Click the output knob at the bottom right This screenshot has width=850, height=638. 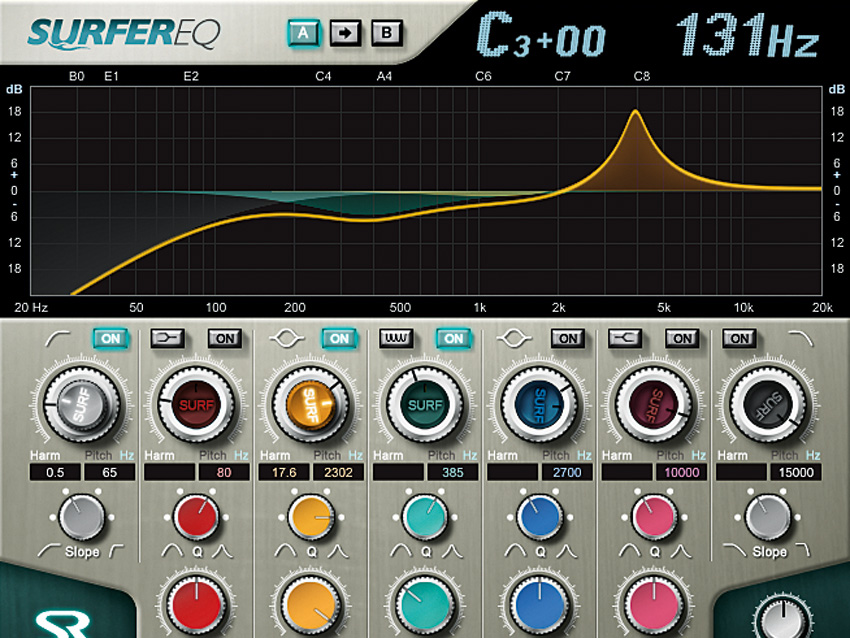pyautogui.click(x=783, y=618)
